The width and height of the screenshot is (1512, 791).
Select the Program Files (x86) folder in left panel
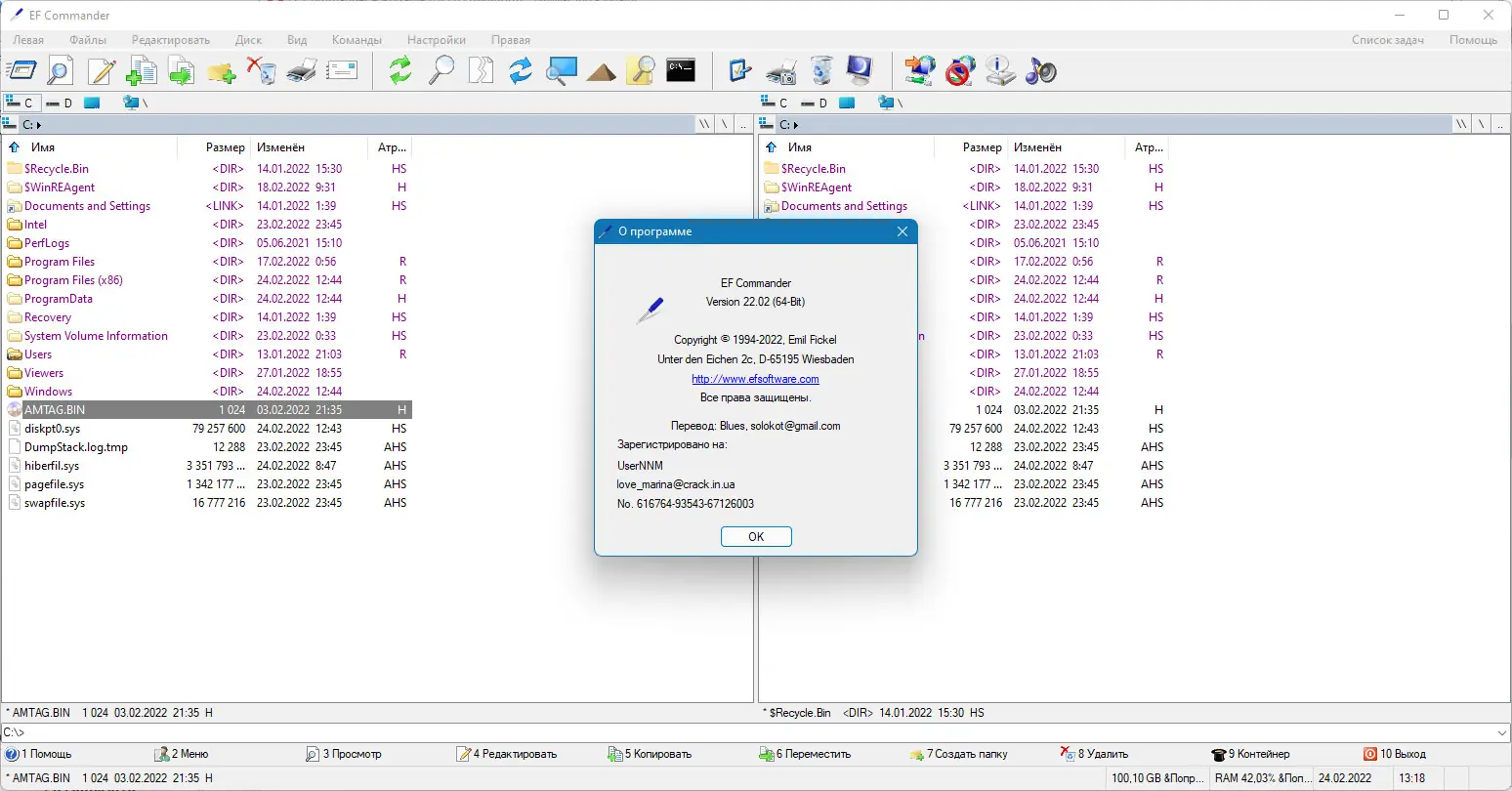click(73, 280)
